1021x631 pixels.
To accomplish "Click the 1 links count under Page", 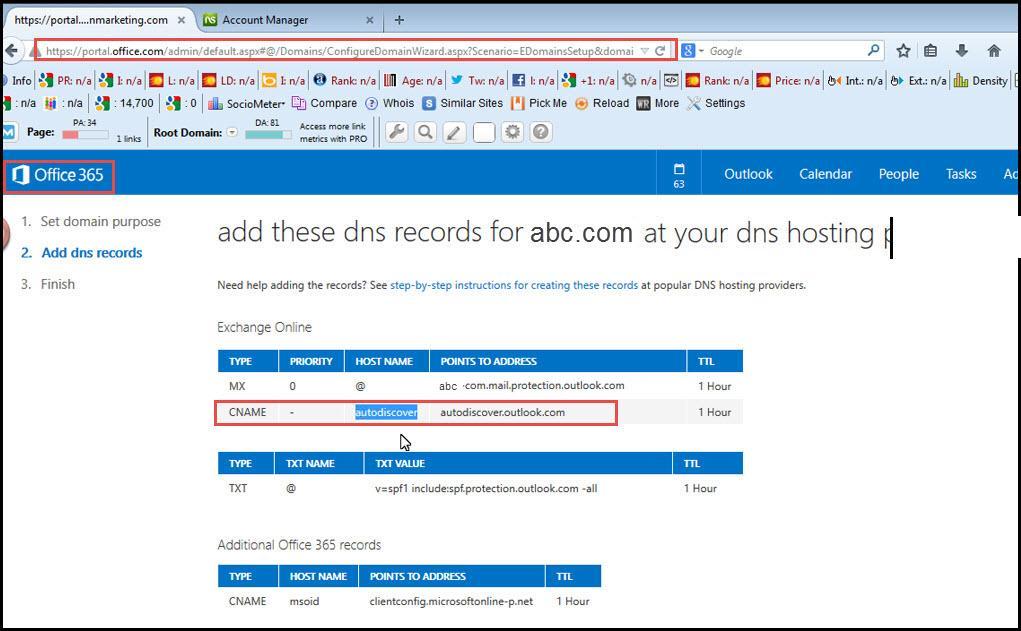I will (x=129, y=139).
